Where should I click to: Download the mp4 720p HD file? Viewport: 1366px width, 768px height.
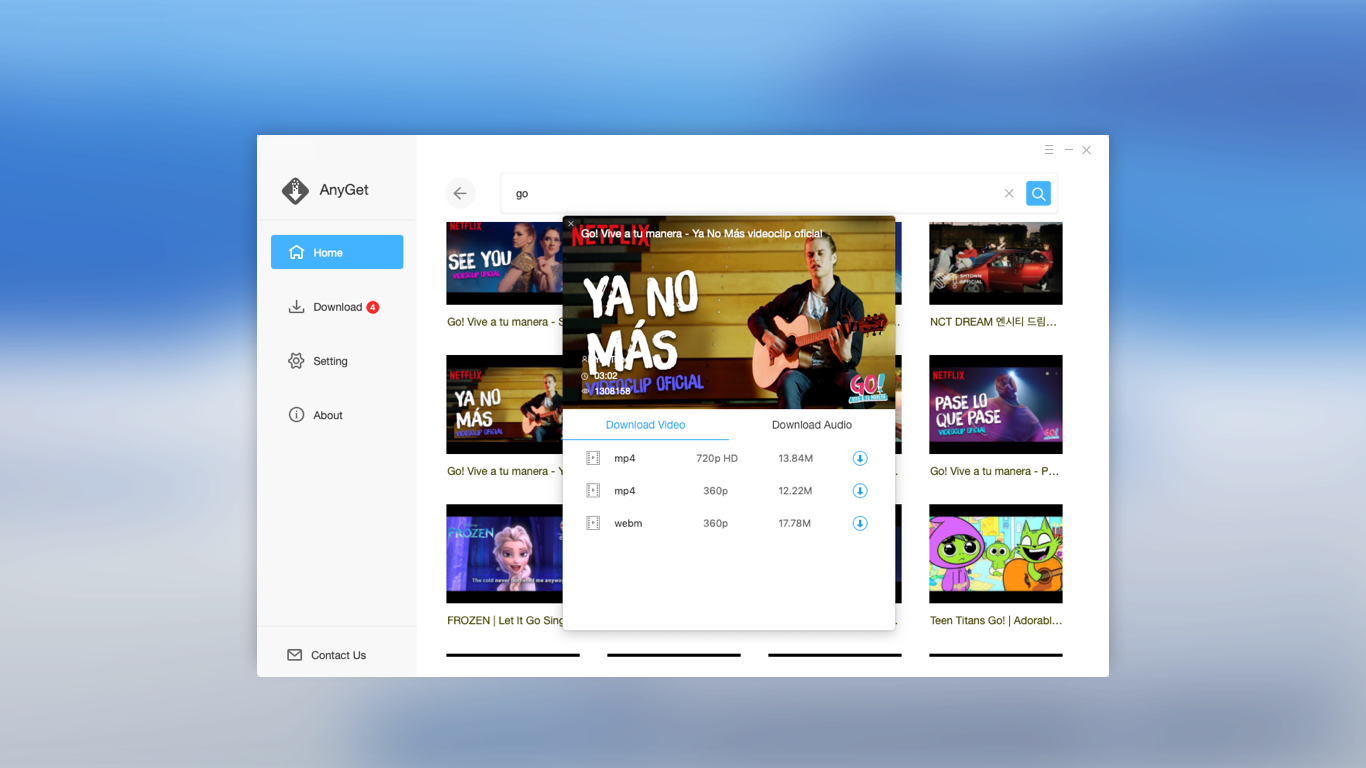(860, 458)
